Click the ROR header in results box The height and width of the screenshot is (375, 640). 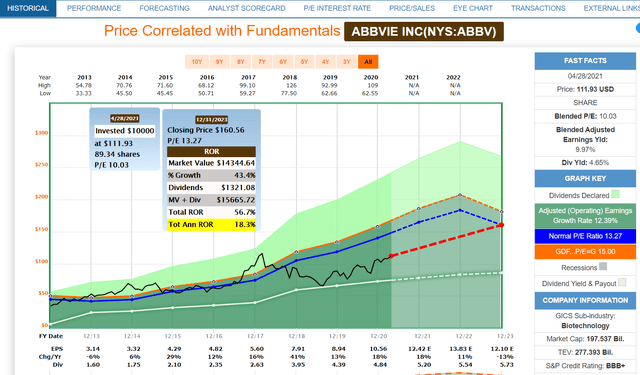211,151
